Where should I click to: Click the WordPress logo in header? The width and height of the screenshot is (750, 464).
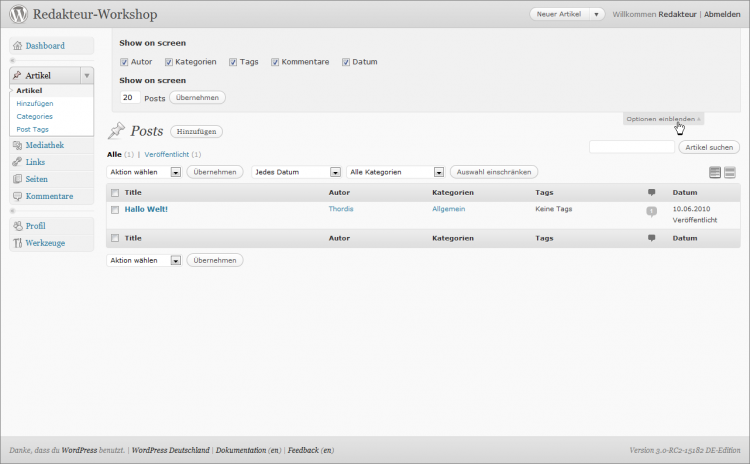(19, 15)
